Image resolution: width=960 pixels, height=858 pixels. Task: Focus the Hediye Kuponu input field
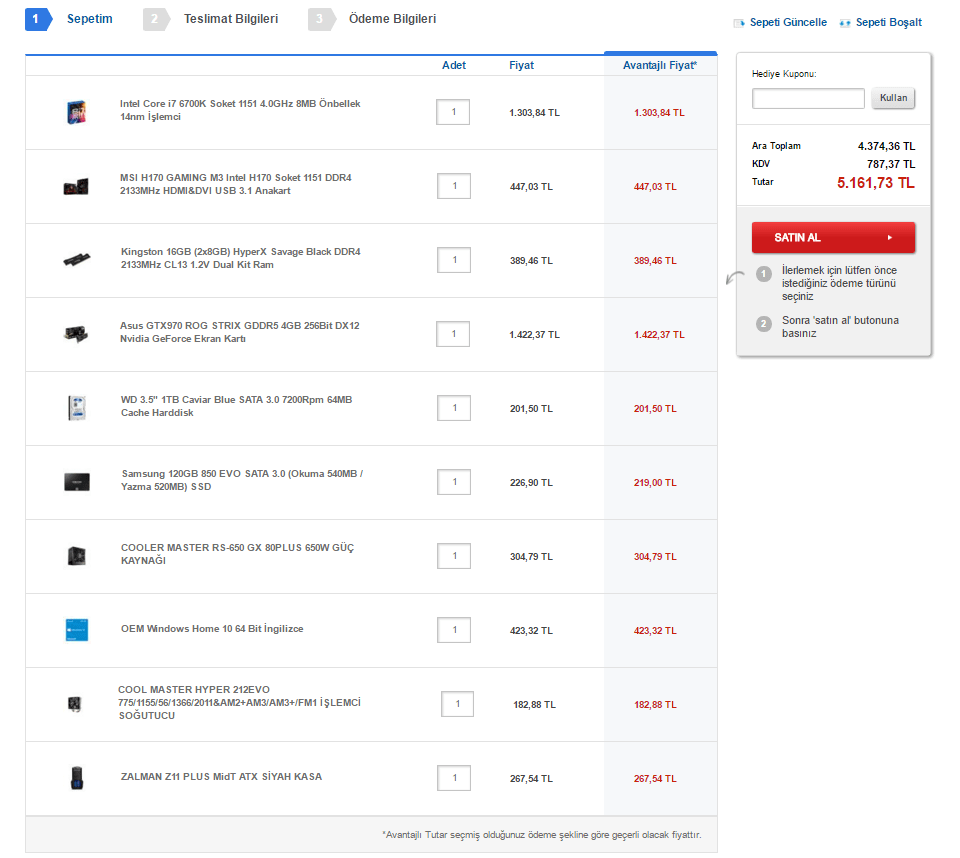point(808,98)
